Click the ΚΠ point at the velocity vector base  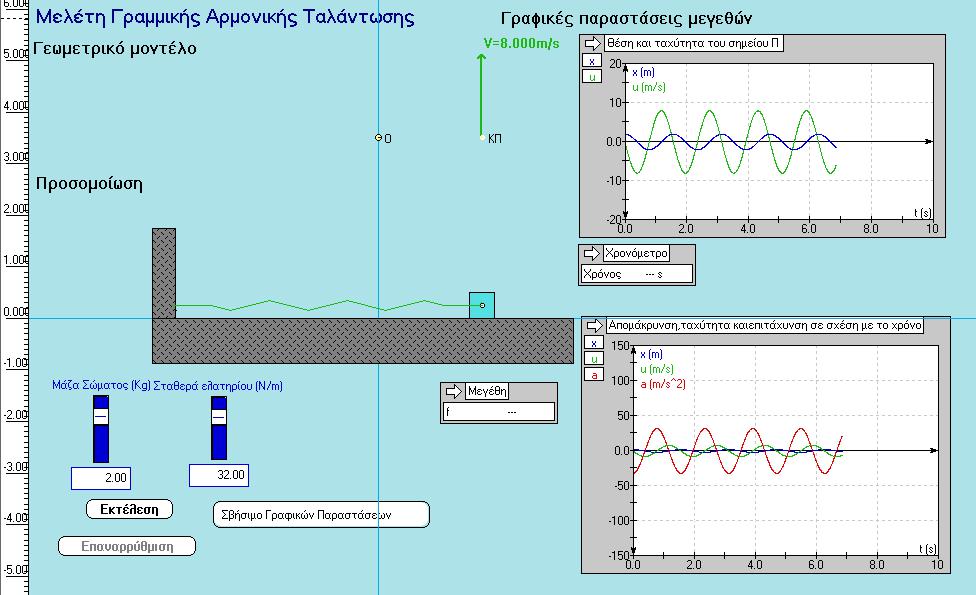tap(482, 138)
